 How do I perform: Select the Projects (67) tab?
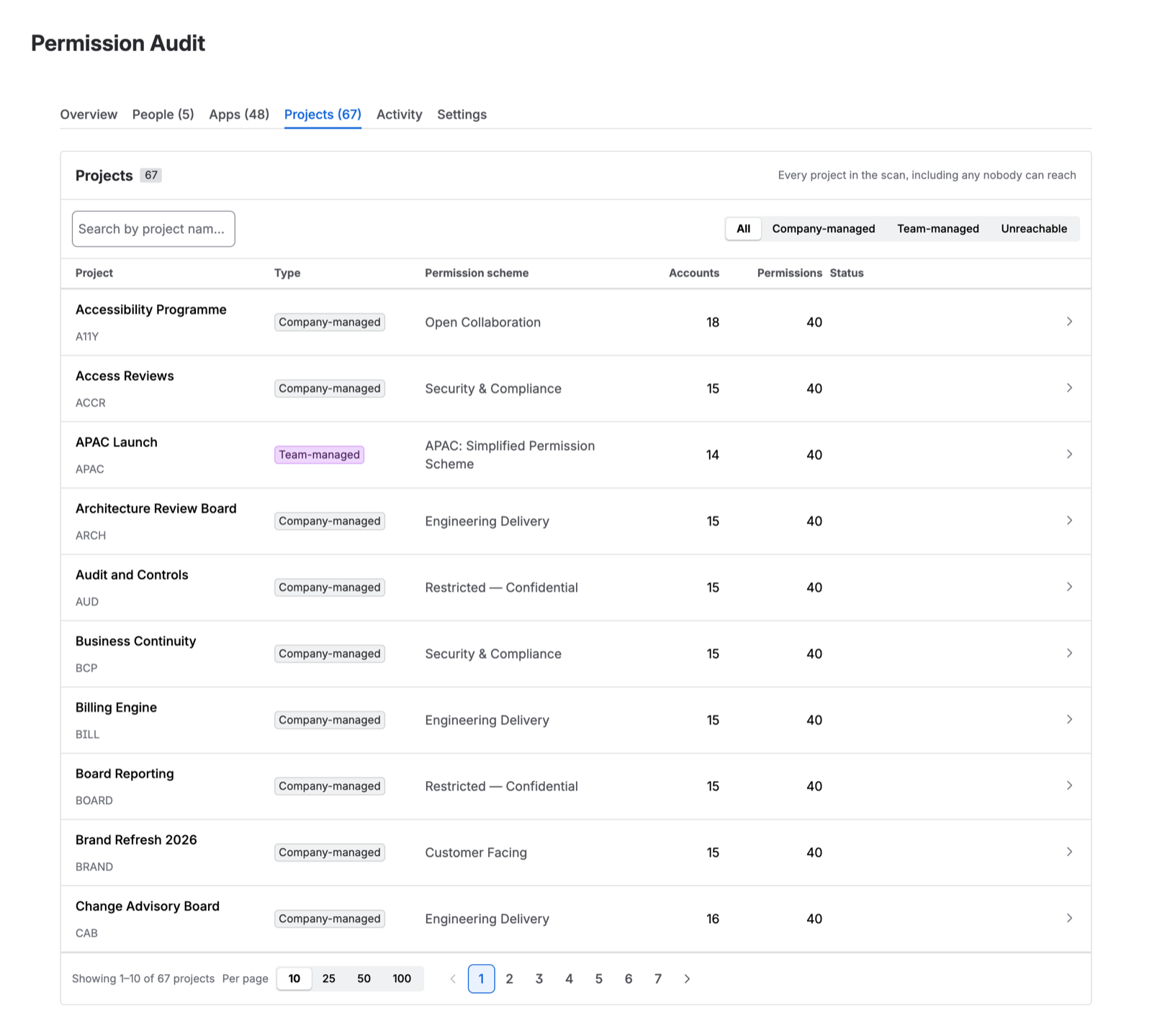323,114
